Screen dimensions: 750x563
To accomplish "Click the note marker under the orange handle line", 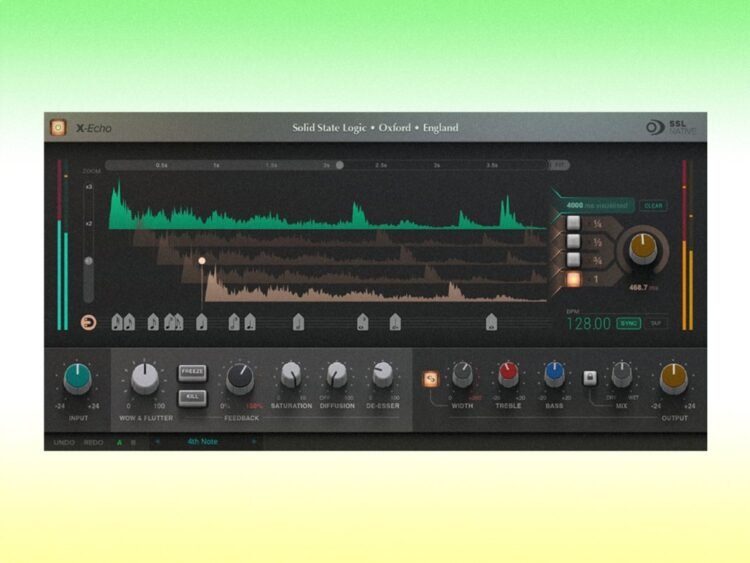I will click(x=202, y=322).
